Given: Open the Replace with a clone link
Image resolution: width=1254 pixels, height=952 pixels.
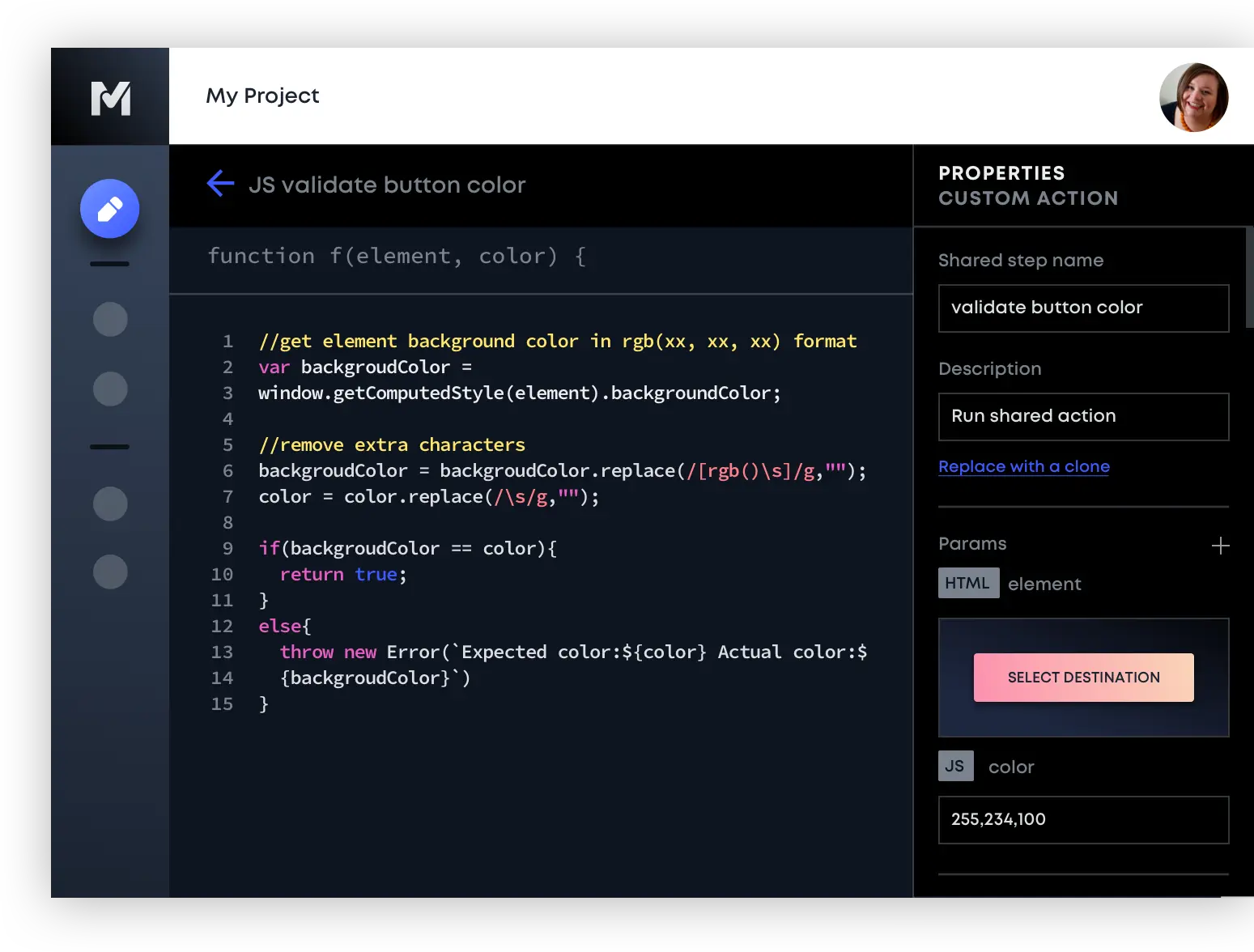Looking at the screenshot, I should coord(1024,466).
